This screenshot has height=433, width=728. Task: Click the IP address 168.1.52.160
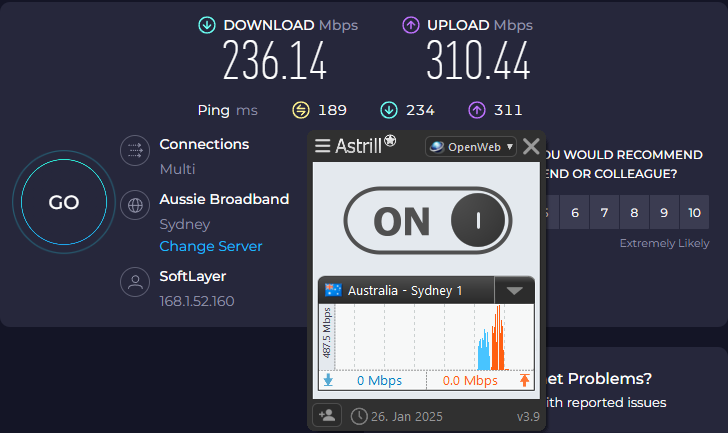[x=197, y=301]
